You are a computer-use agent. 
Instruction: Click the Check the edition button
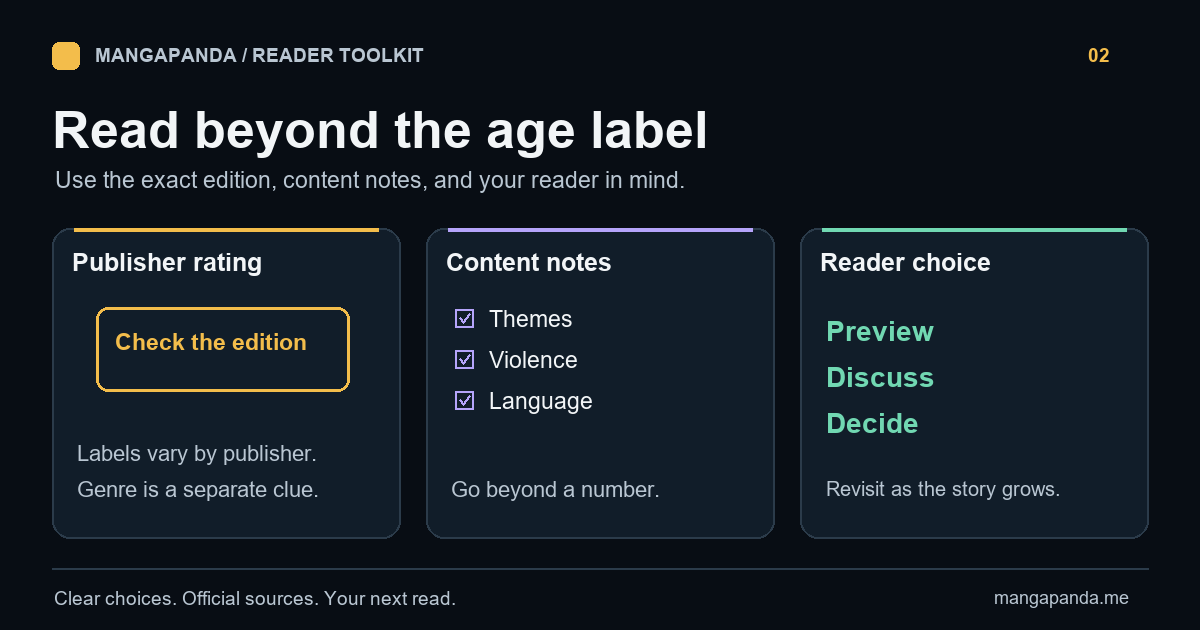[223, 349]
